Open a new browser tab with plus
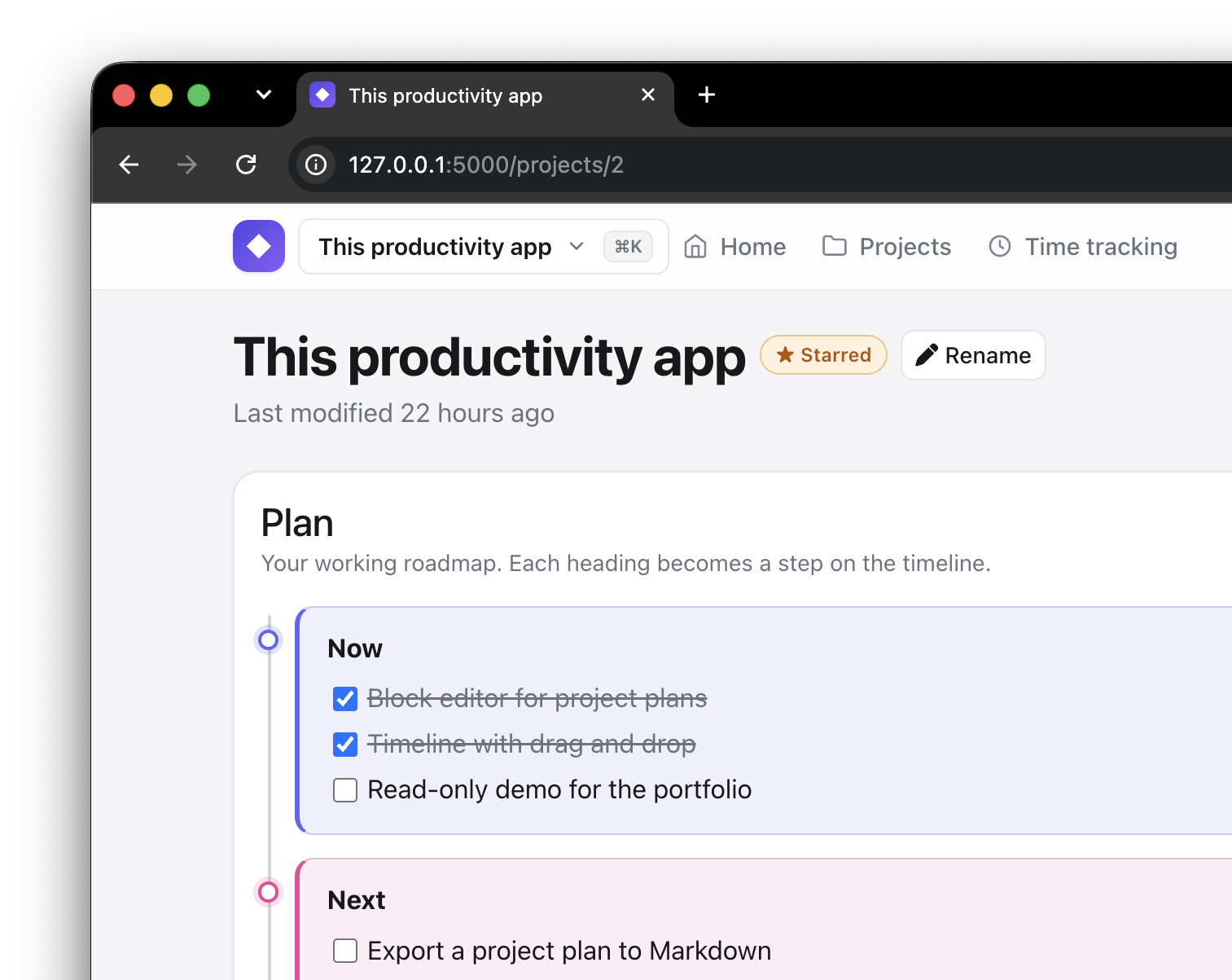The width and height of the screenshot is (1232, 980). coord(707,94)
